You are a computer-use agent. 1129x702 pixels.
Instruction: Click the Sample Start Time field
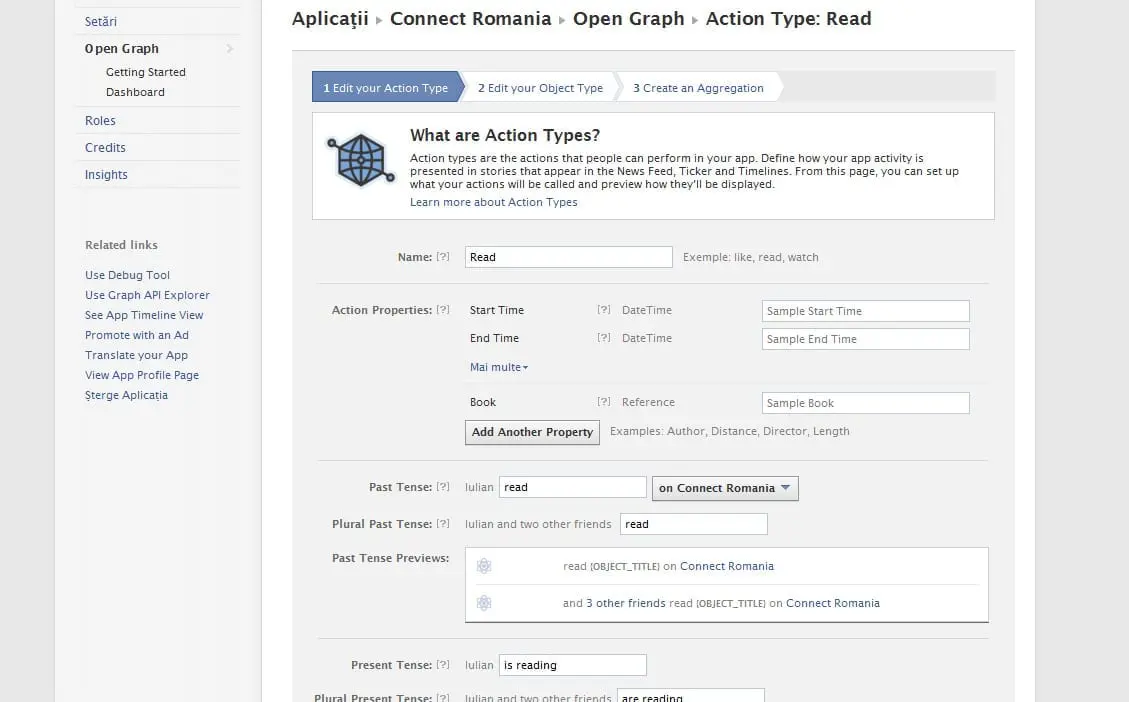click(x=865, y=311)
